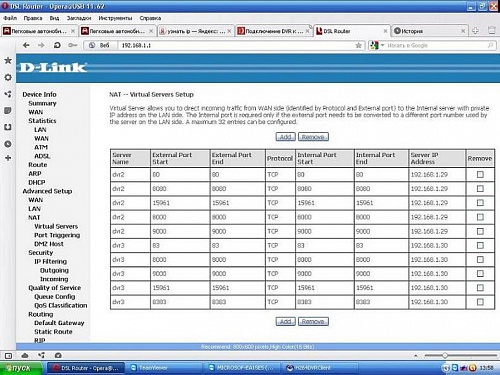
Task: Open the history clock panel in sidebar
Action: (x=8, y=144)
